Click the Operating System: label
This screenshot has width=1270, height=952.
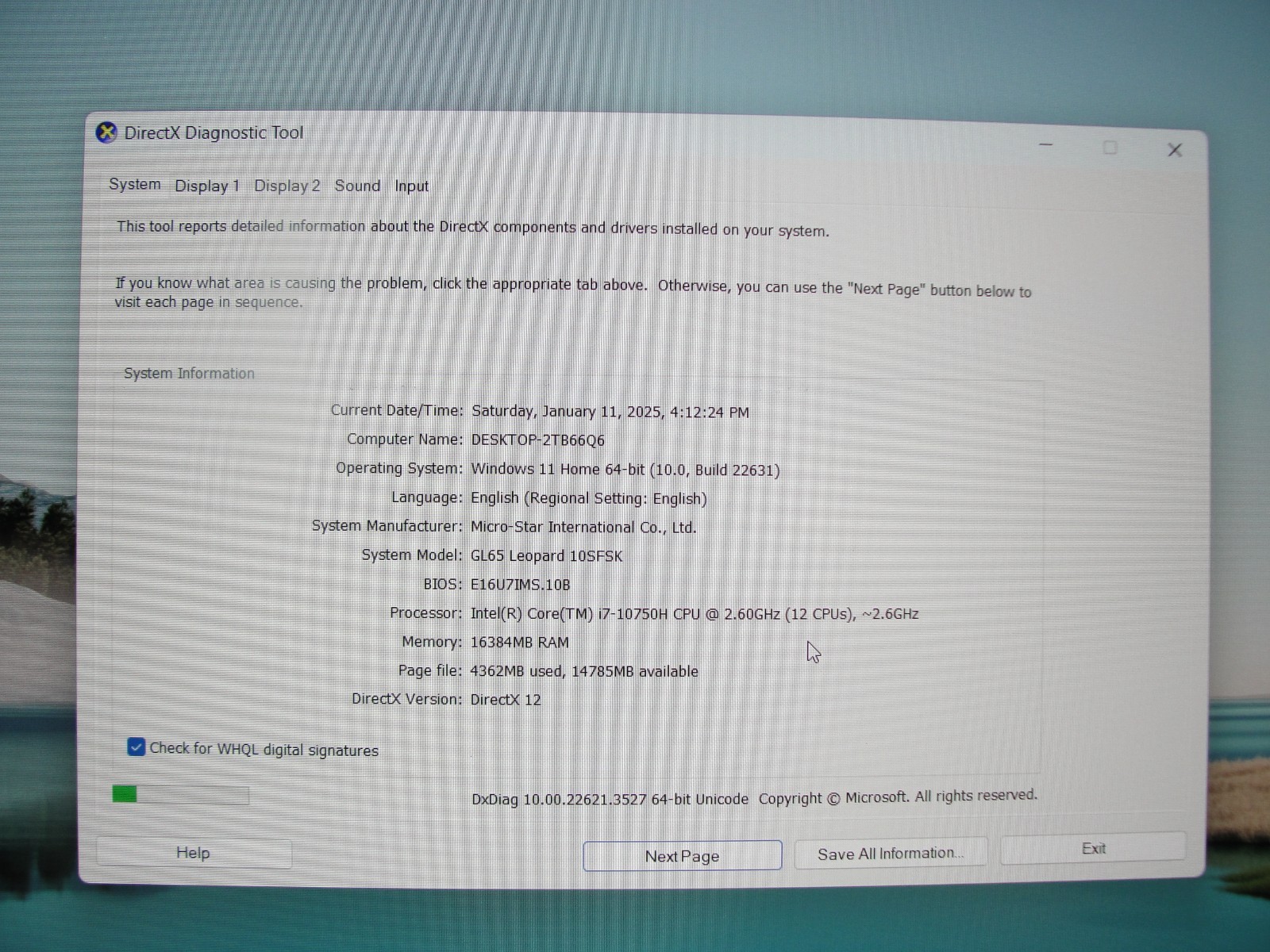click(398, 468)
